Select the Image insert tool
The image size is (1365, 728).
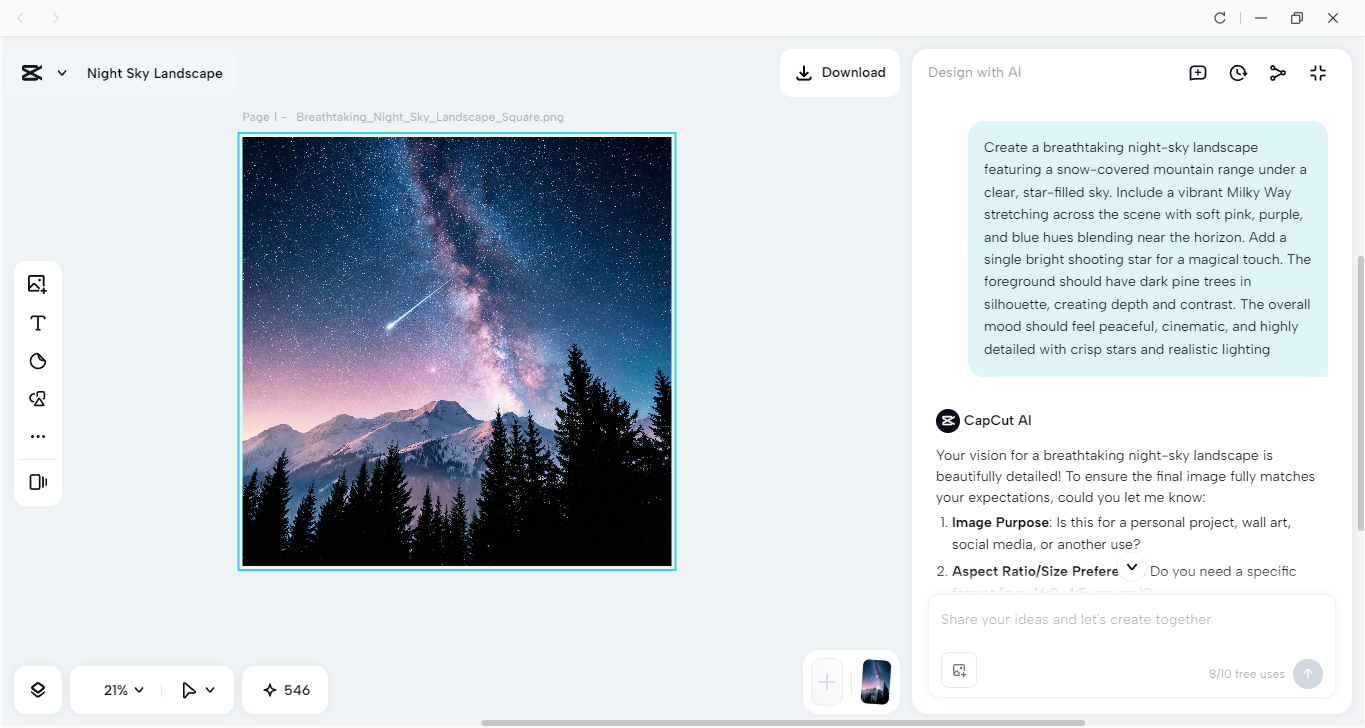point(37,283)
